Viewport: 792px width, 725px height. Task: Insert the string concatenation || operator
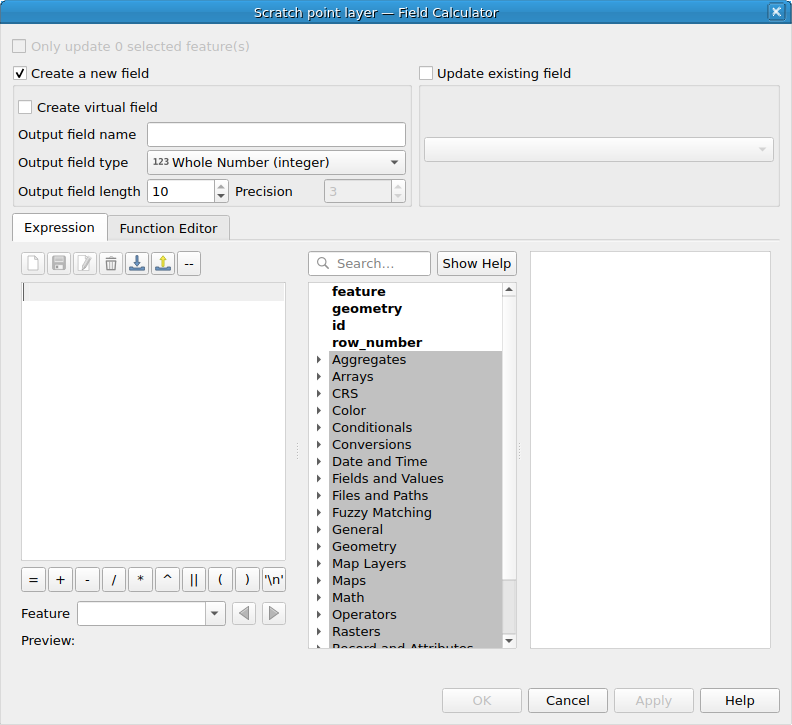click(x=194, y=579)
